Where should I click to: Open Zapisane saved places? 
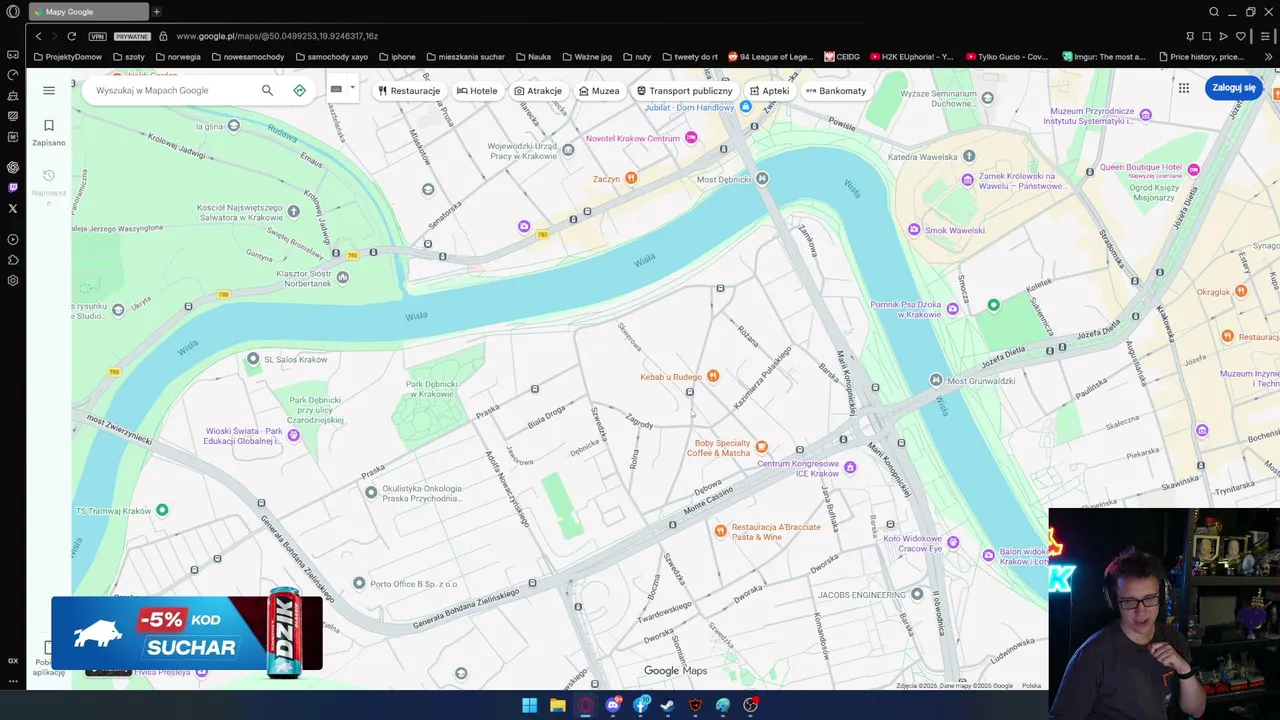[49, 132]
